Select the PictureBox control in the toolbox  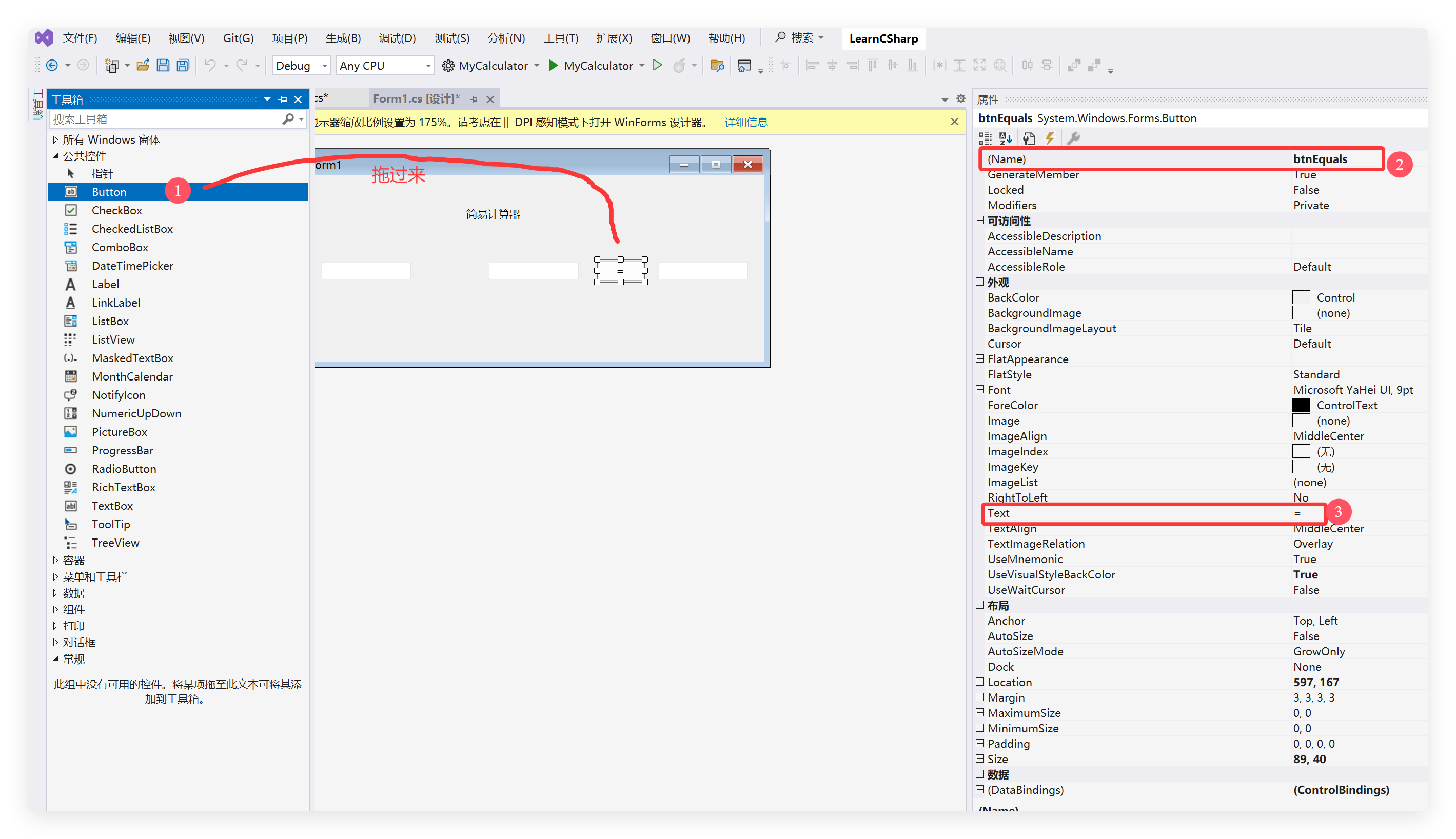coord(120,432)
